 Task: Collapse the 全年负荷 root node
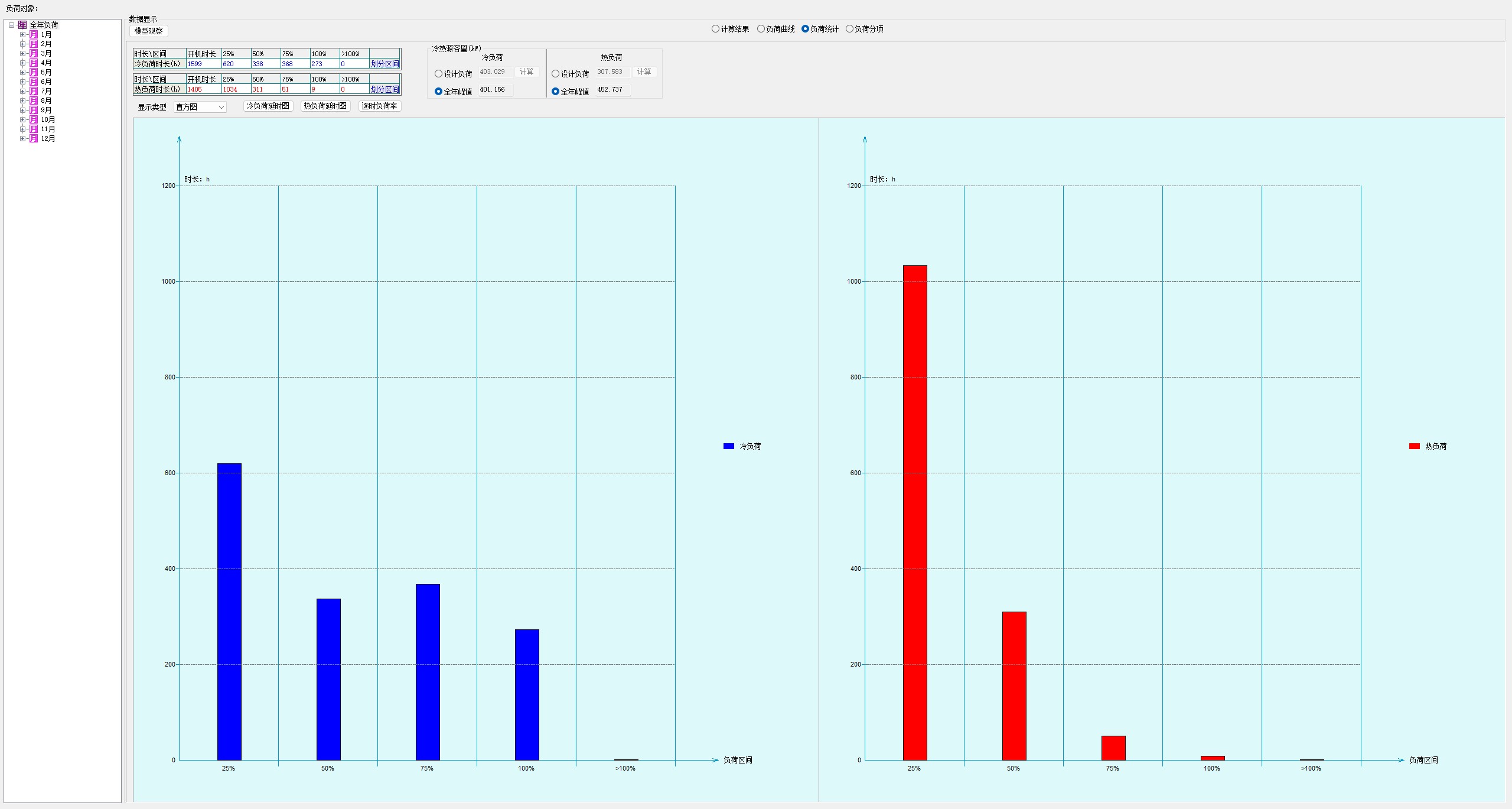coord(11,25)
